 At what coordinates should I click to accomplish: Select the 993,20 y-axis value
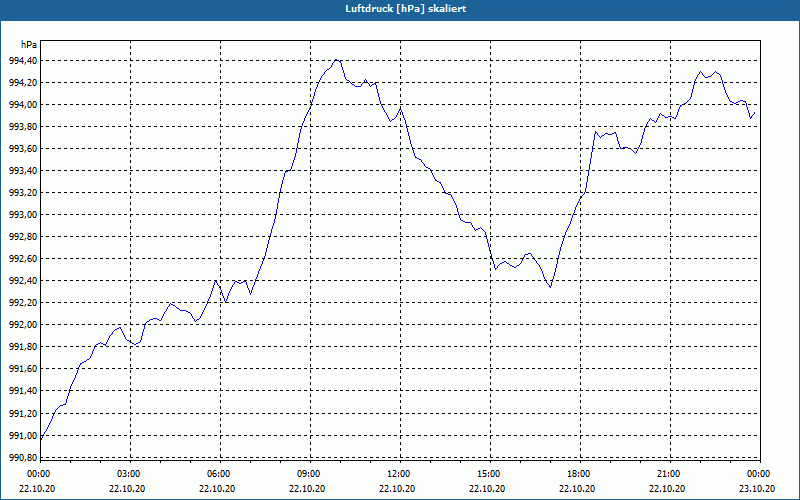(x=23, y=193)
